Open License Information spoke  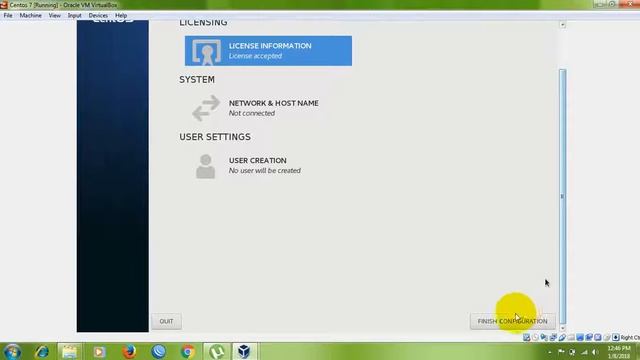268,51
